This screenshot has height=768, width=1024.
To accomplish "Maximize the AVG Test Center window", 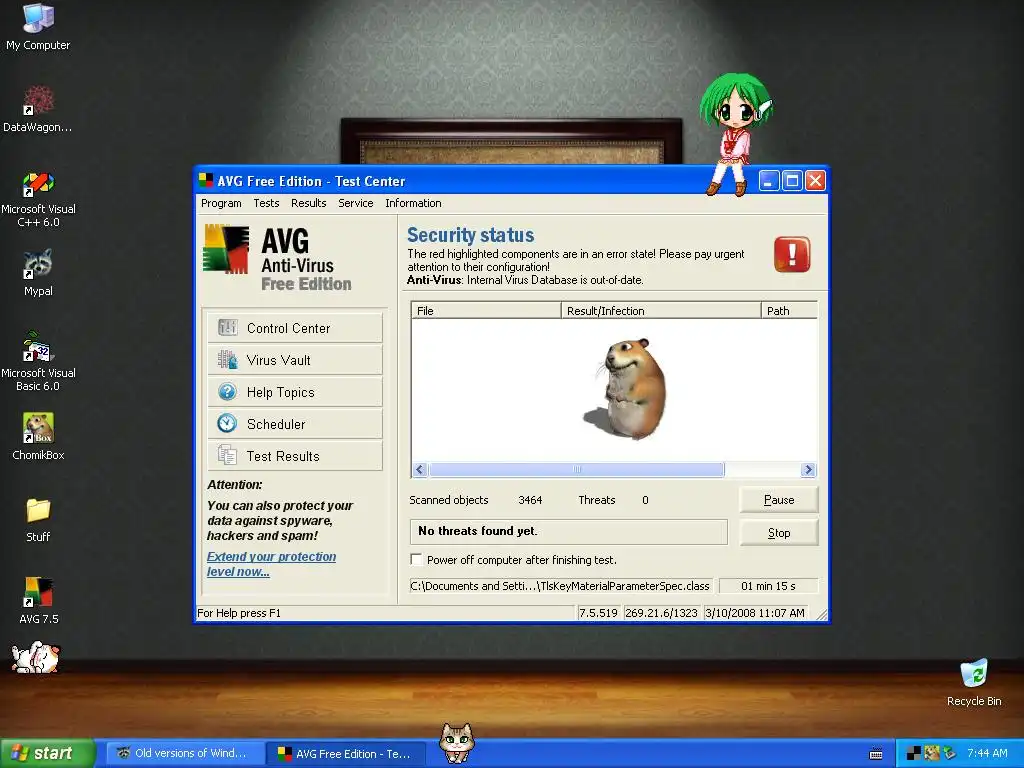I will [792, 180].
